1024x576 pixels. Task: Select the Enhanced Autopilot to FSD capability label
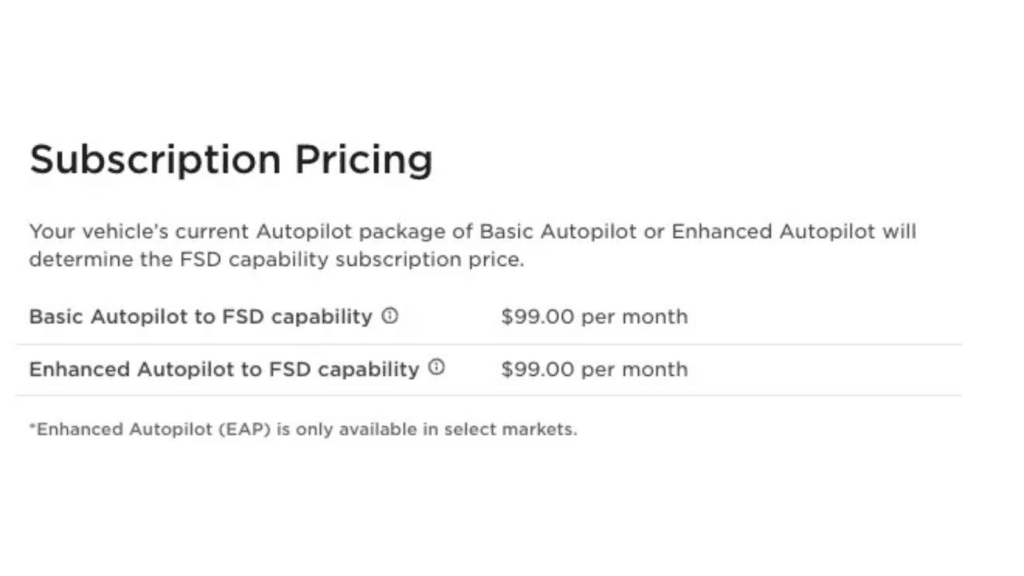click(x=224, y=369)
